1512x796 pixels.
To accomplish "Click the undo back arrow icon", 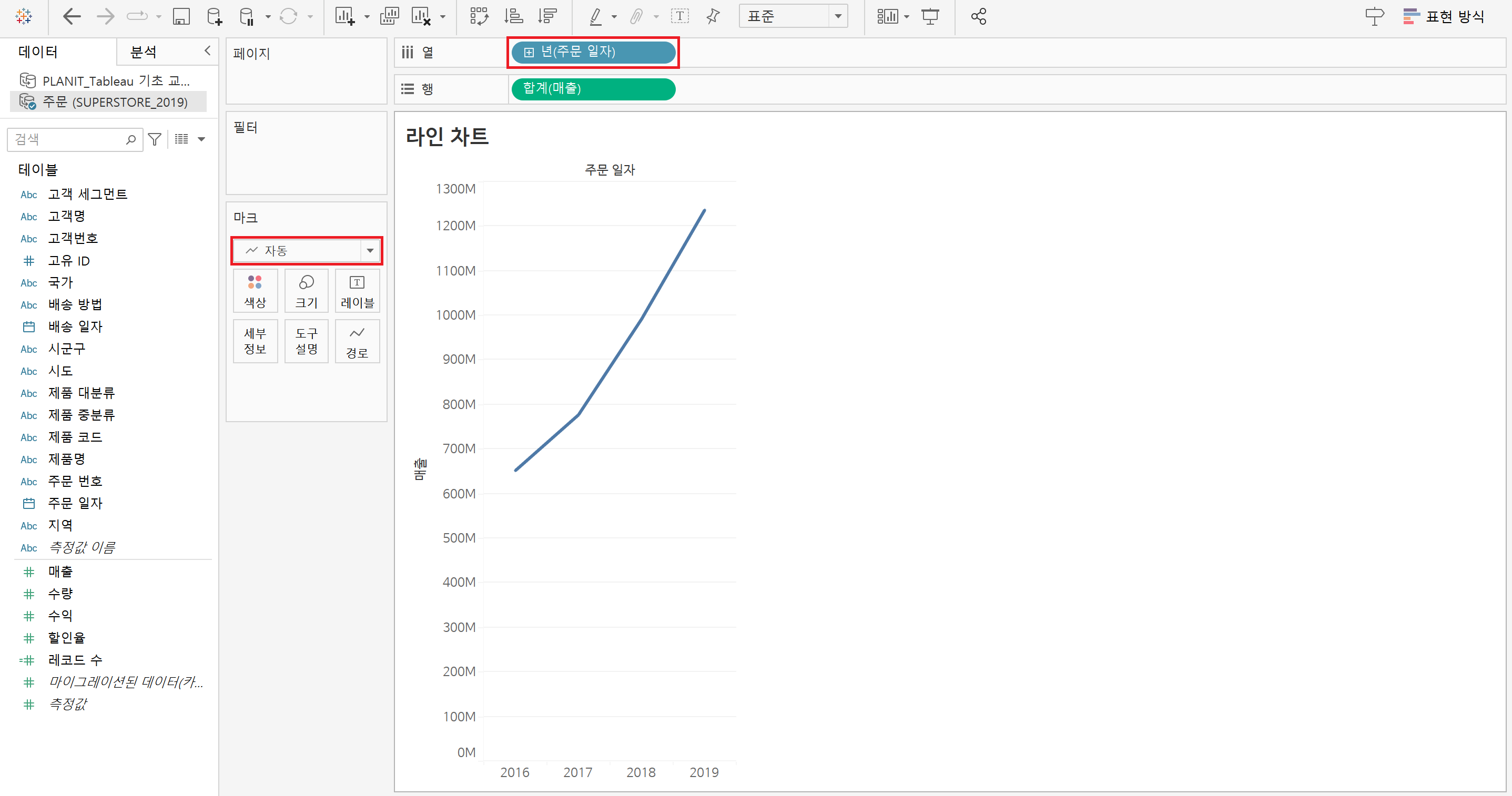I will tap(72, 16).
